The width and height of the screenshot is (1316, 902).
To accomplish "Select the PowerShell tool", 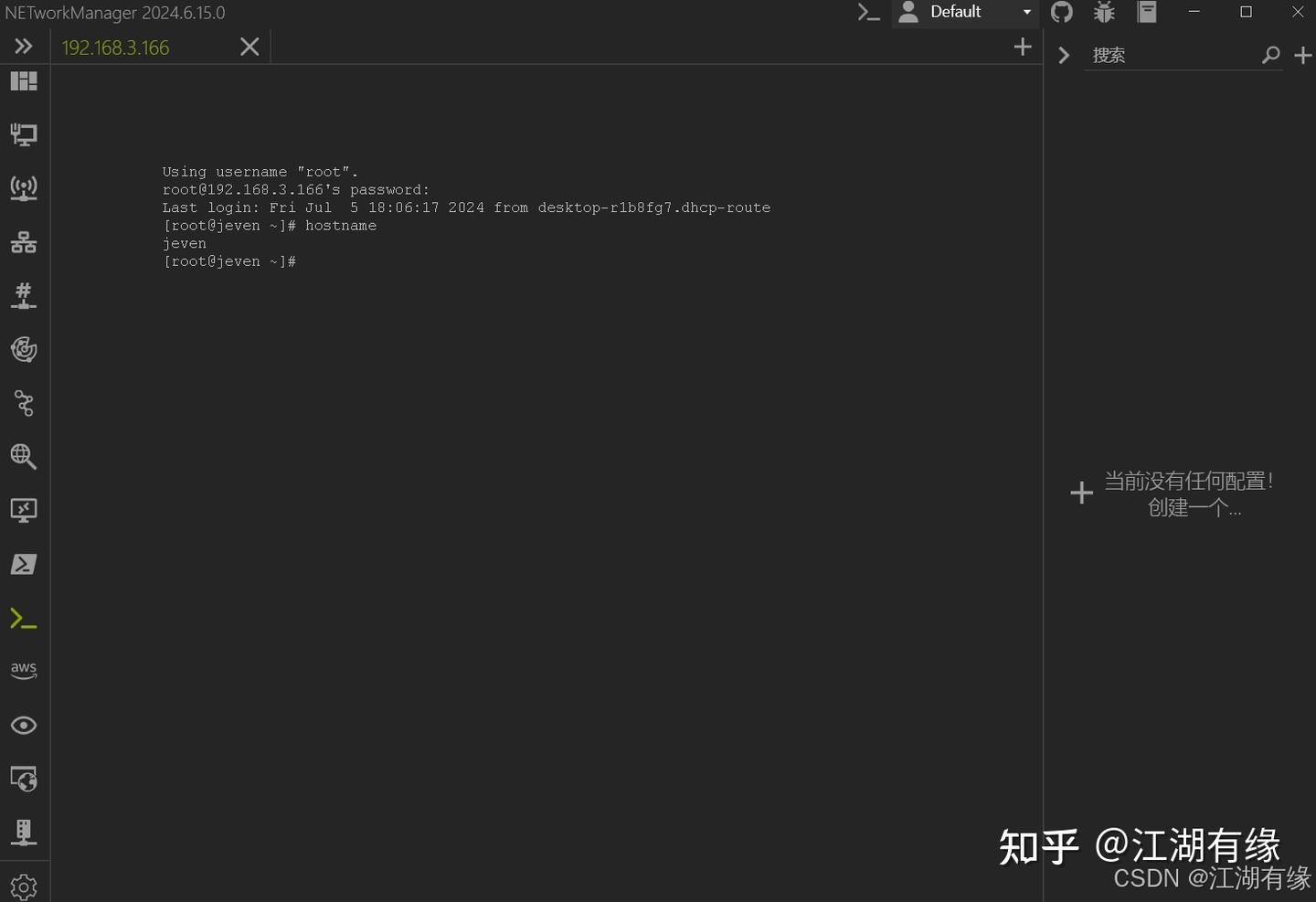I will click(x=23, y=564).
